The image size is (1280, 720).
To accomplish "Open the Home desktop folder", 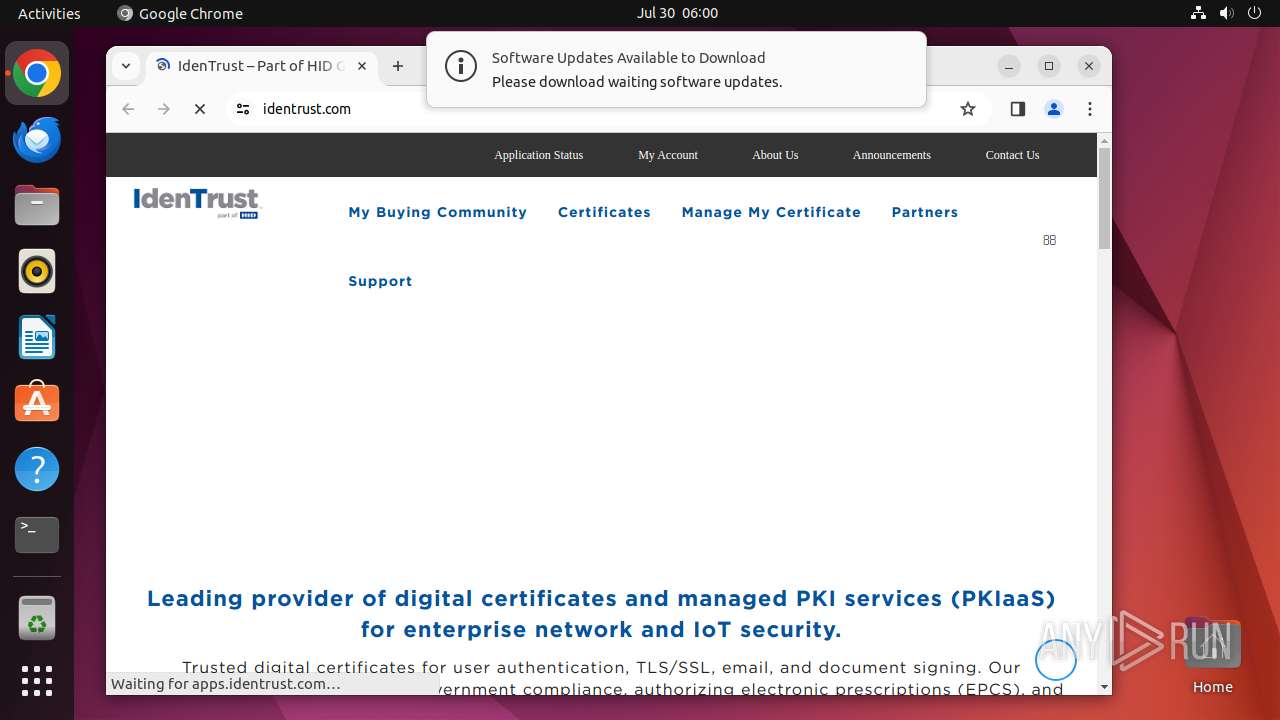I will (x=1212, y=657).
